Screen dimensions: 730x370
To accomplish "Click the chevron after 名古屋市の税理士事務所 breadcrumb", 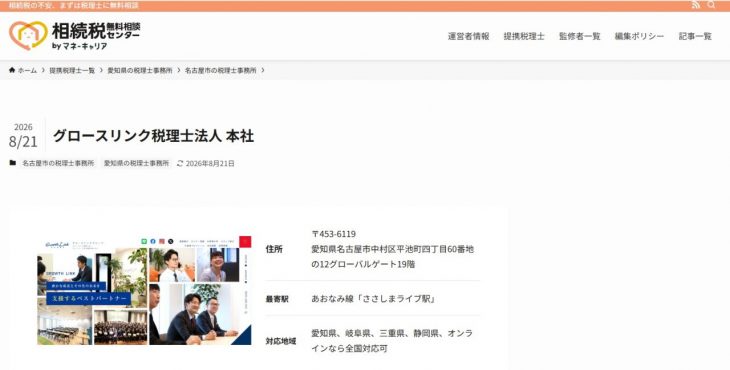I will 263,70.
